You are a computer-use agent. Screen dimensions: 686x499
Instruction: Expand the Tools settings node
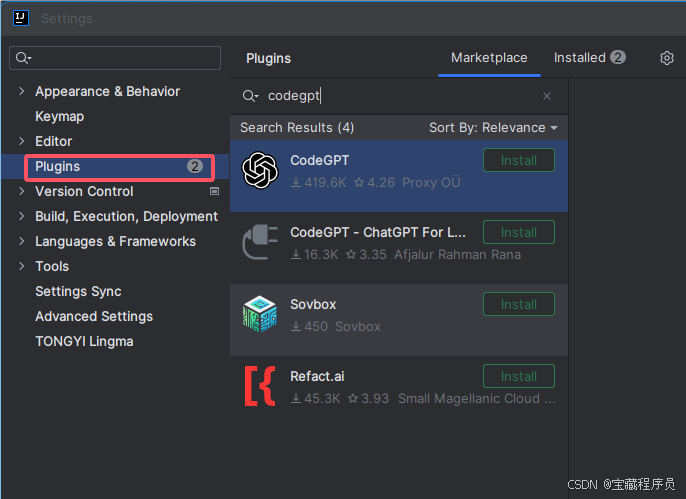(21, 265)
